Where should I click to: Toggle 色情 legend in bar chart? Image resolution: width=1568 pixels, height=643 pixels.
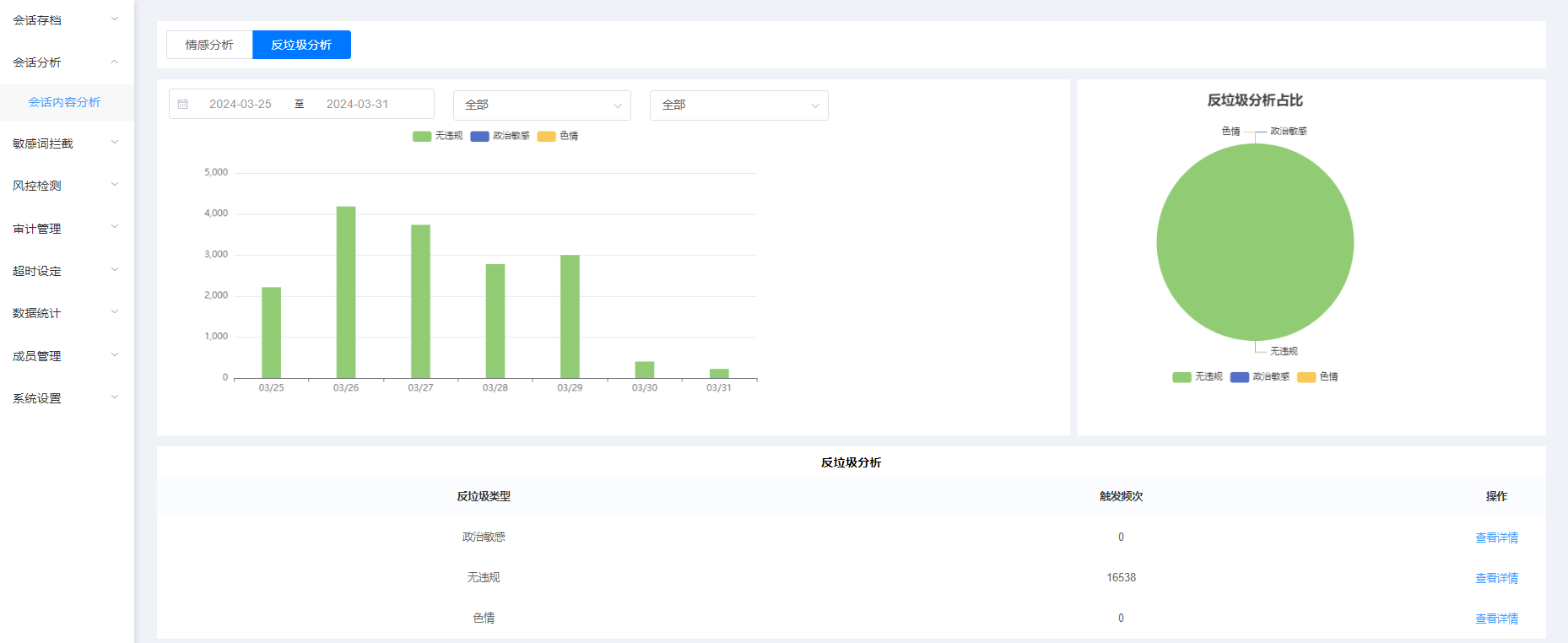pos(558,136)
